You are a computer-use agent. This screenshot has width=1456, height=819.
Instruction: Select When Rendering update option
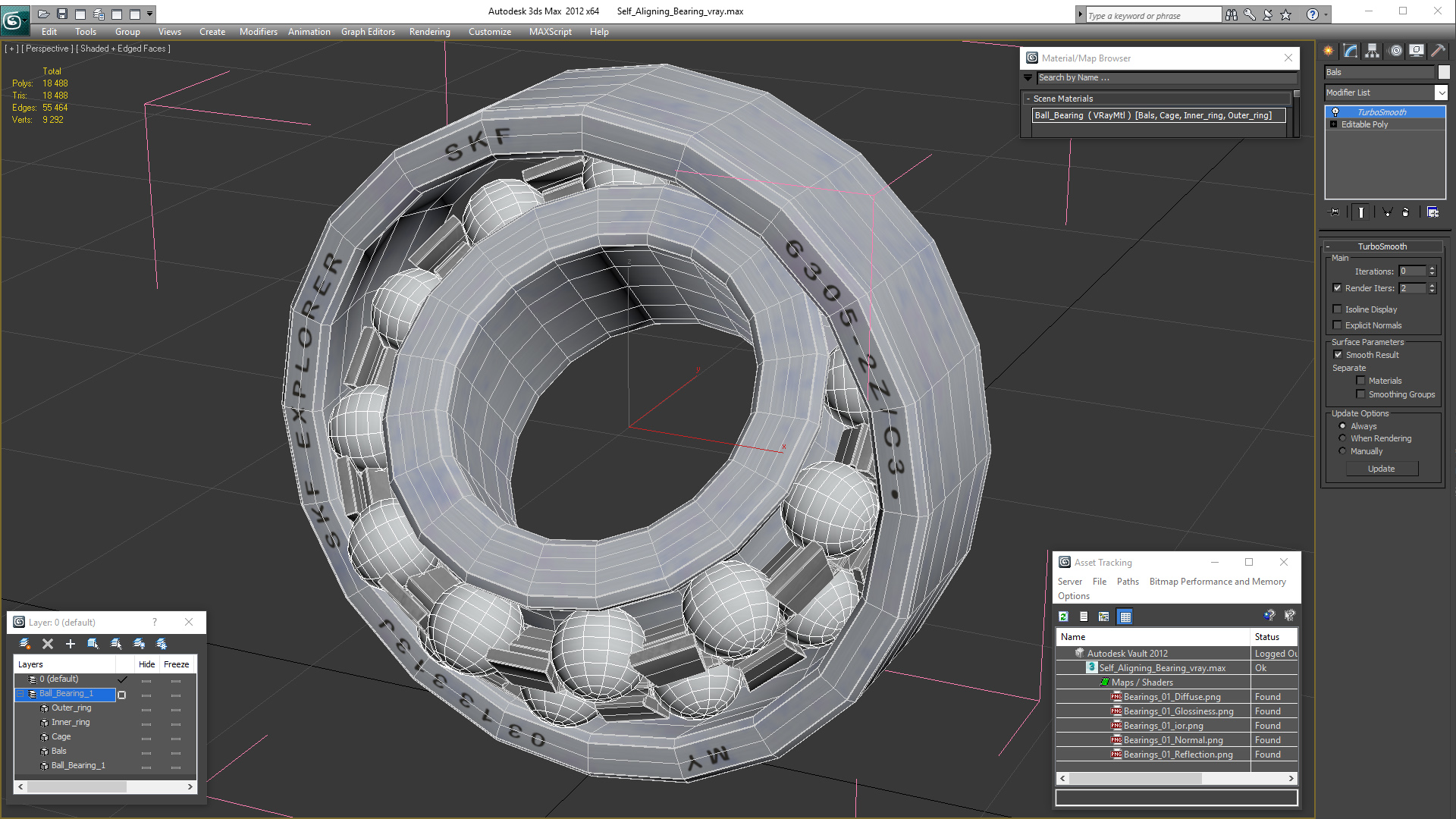1342,438
